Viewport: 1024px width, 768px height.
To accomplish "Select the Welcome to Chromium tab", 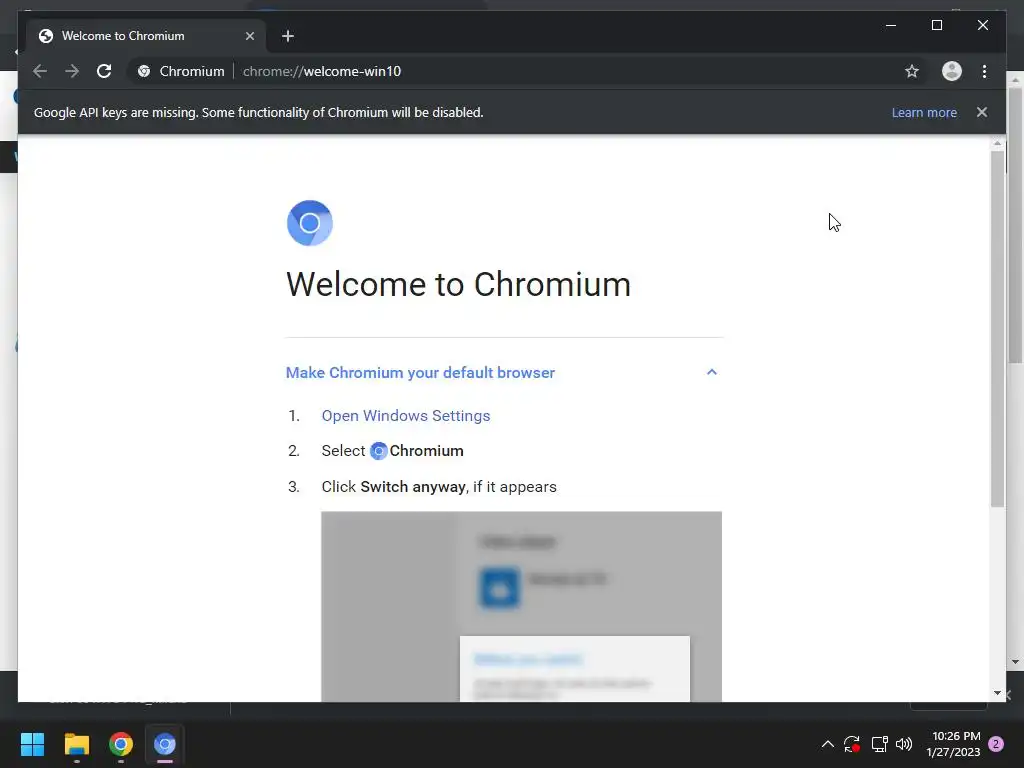I will [x=146, y=36].
